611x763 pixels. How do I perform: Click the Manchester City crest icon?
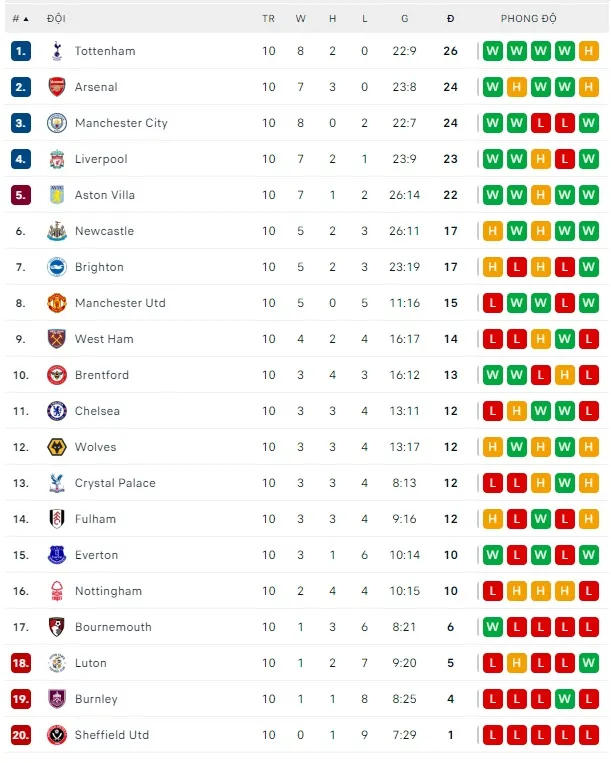click(x=56, y=123)
